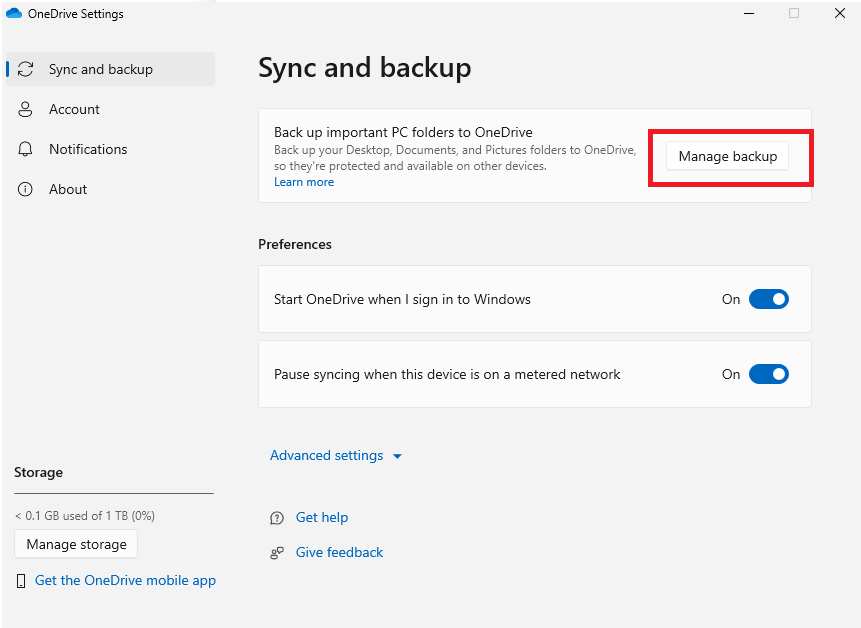Open the Account settings page
The image size is (861, 628).
point(74,110)
